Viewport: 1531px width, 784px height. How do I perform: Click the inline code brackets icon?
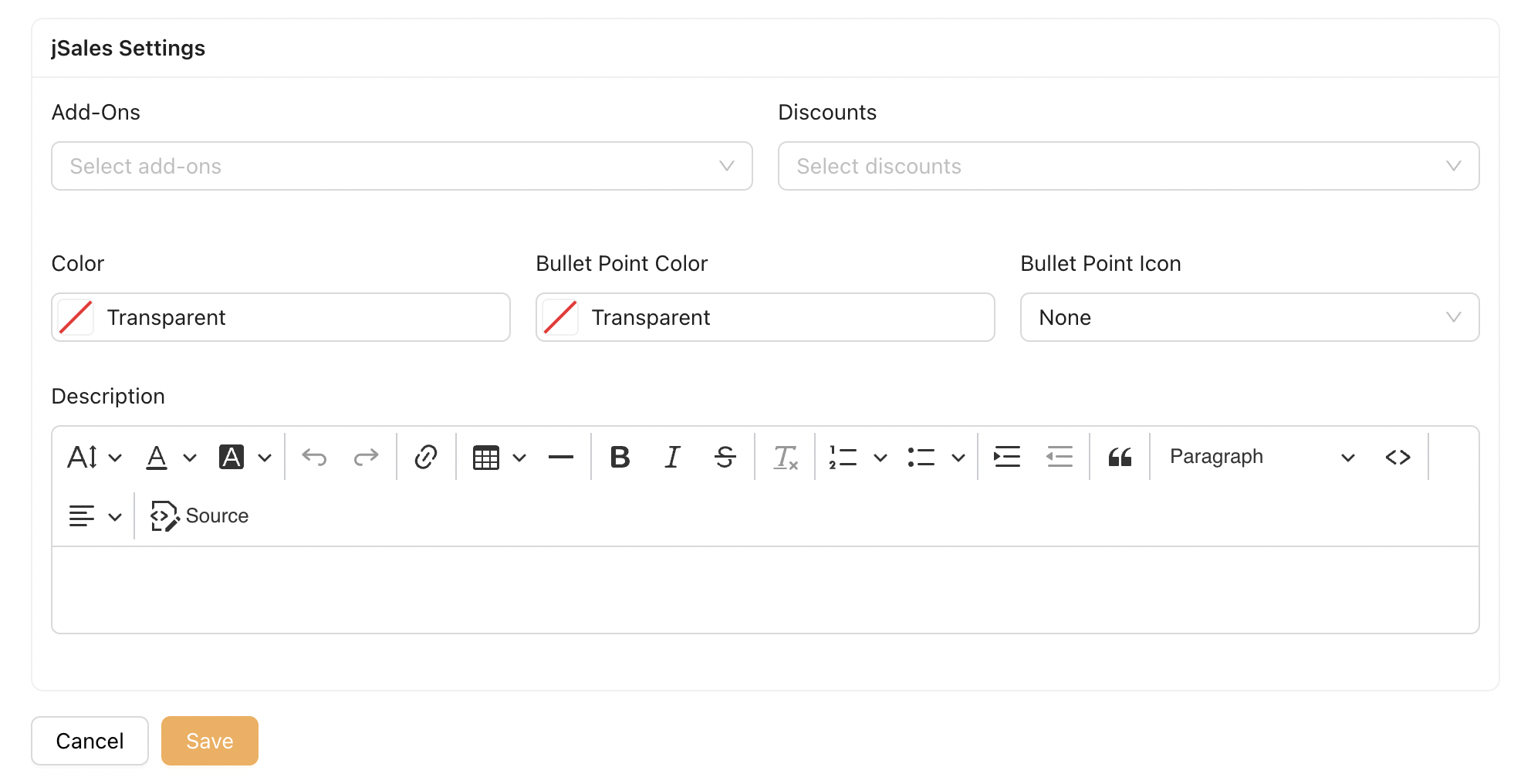click(x=1398, y=457)
